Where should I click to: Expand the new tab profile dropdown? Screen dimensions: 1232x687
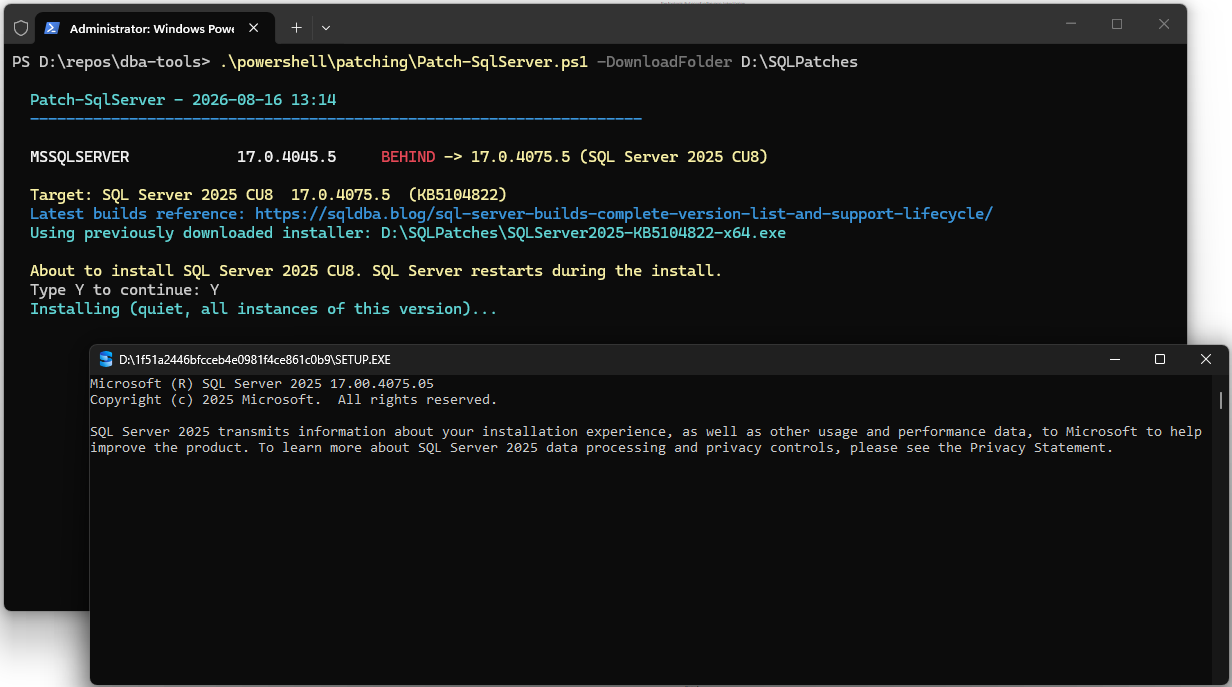pos(326,28)
